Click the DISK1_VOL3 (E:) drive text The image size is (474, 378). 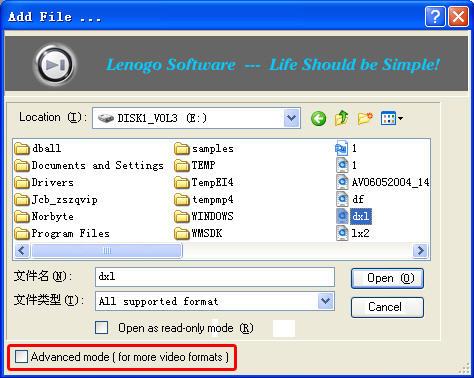(x=162, y=118)
